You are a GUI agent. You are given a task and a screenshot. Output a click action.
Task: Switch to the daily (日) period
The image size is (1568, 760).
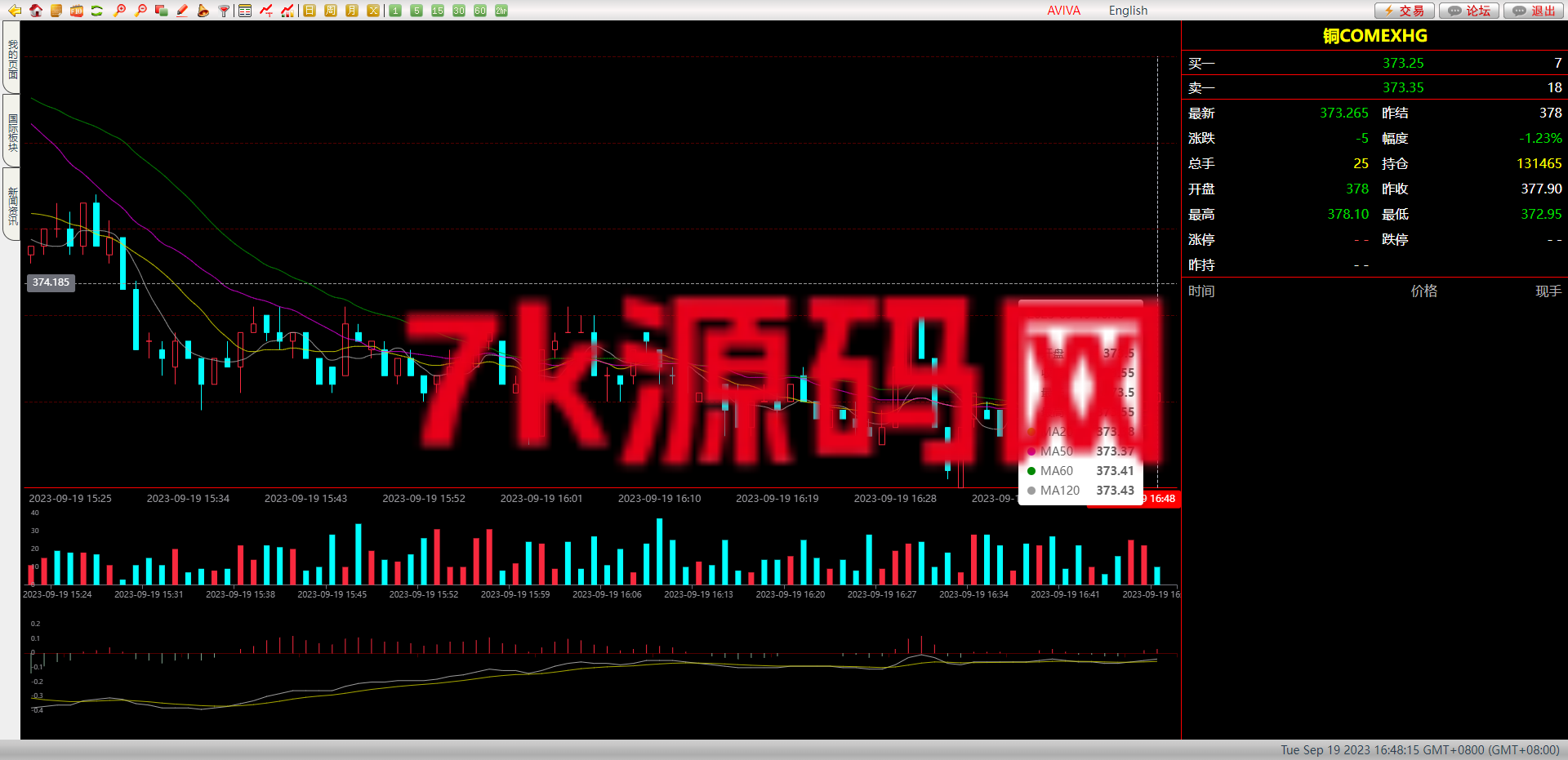[x=310, y=11]
